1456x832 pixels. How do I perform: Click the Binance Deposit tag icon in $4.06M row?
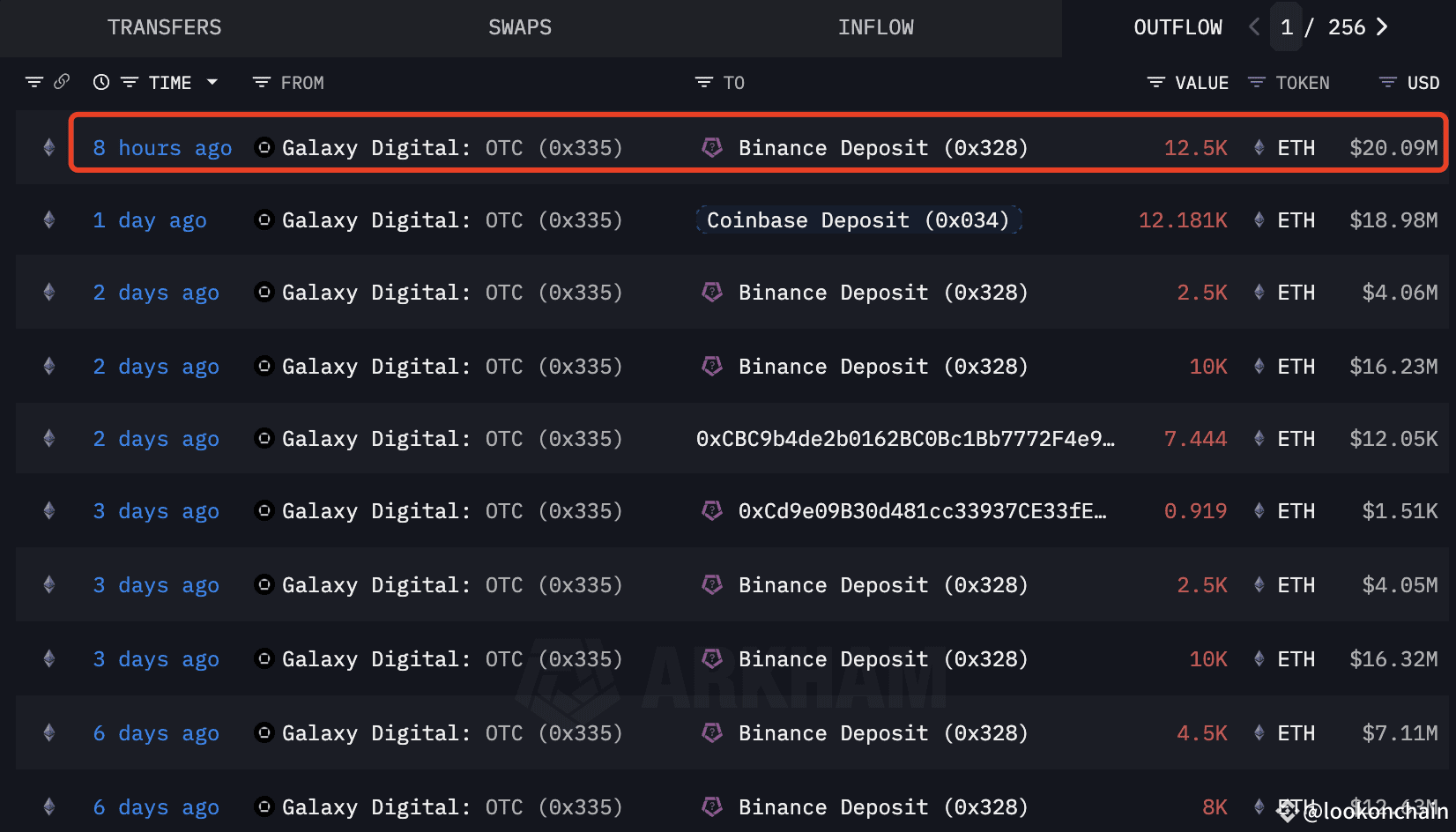(712, 292)
